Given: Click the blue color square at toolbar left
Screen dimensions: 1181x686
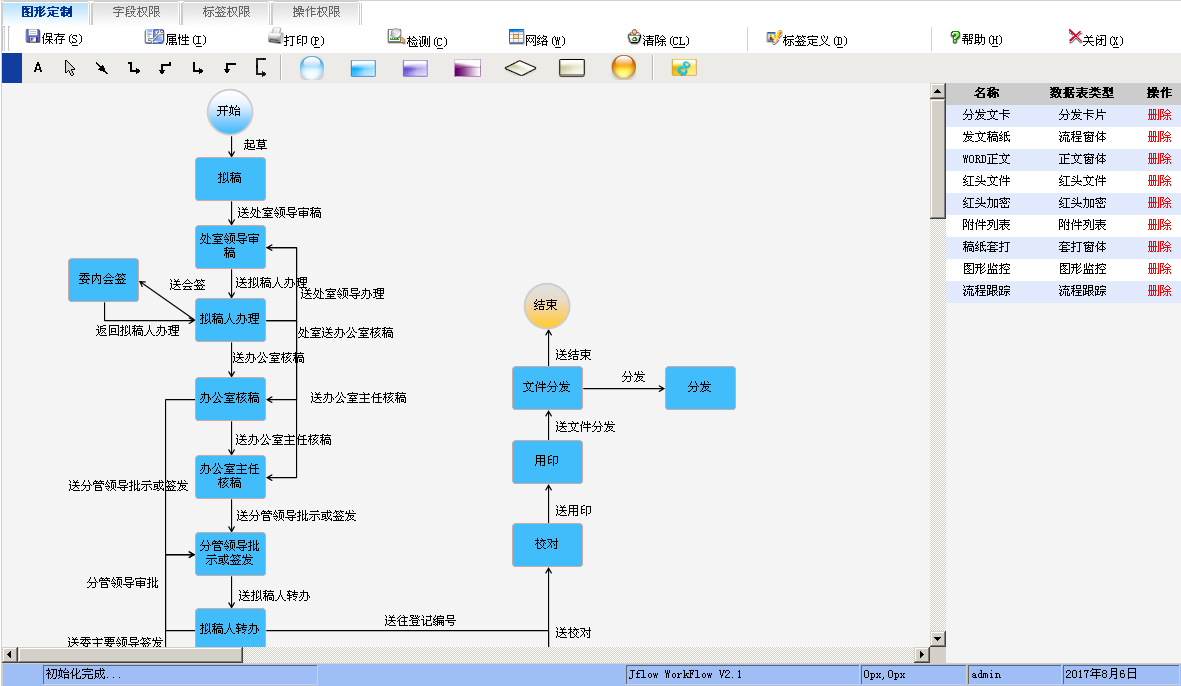Looking at the screenshot, I should click(12, 69).
